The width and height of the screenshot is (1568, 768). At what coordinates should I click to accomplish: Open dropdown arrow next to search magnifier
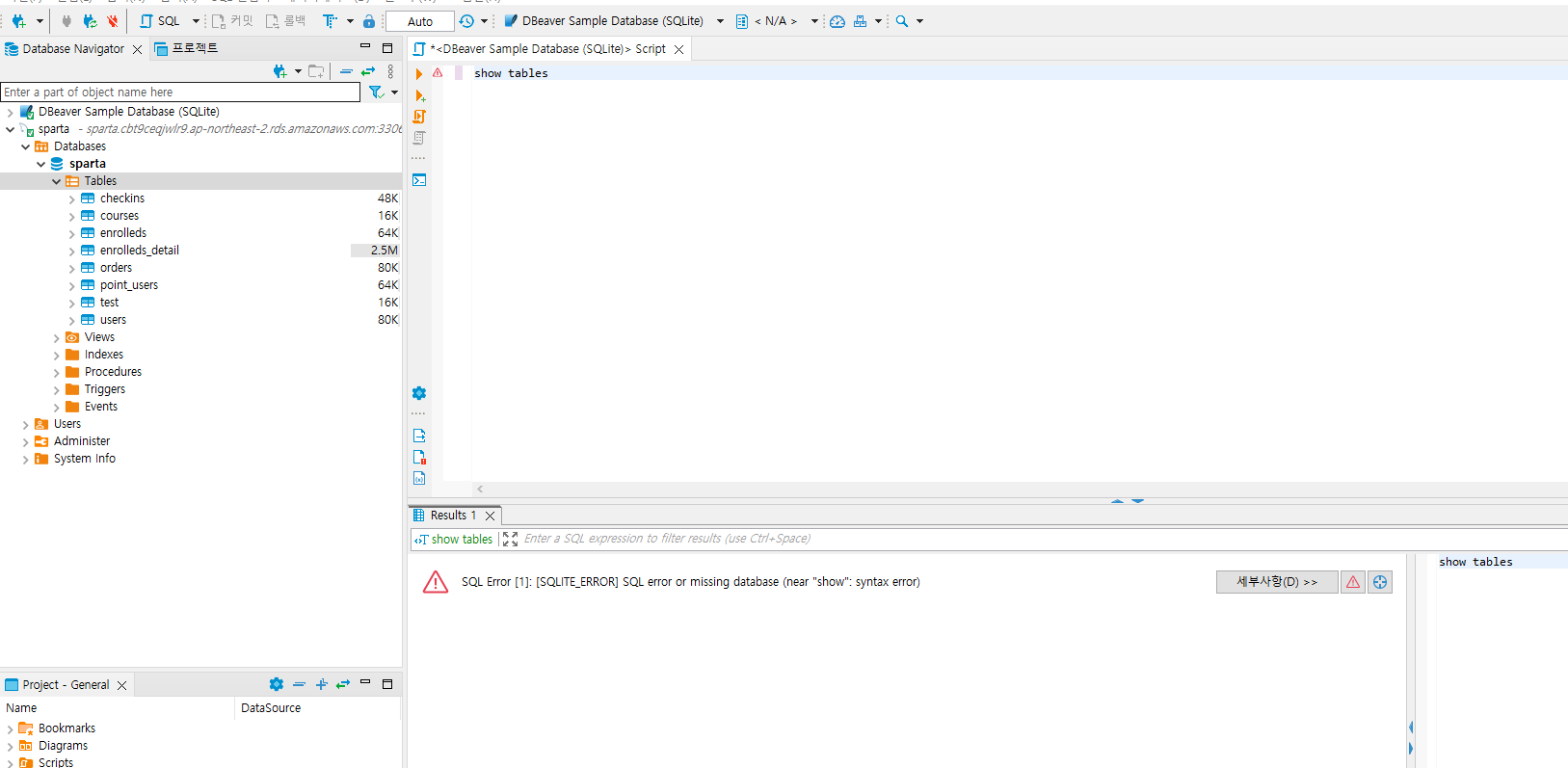pos(920,21)
